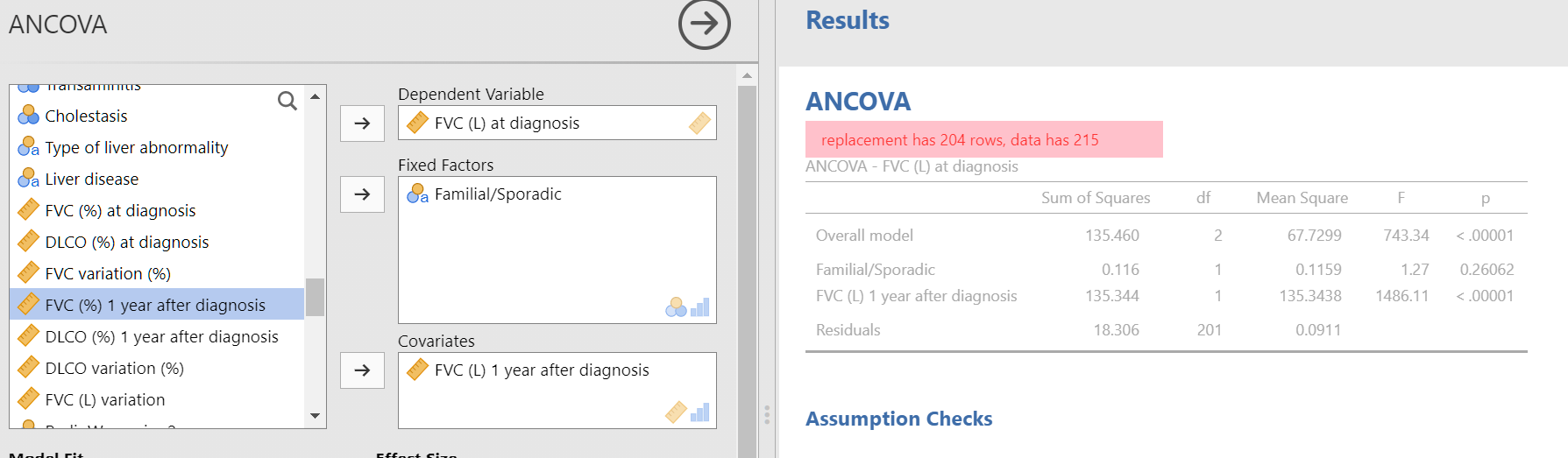Click FVC (L) 1 year after diagnosis covariate
The height and width of the screenshot is (458, 1568).
(x=542, y=370)
